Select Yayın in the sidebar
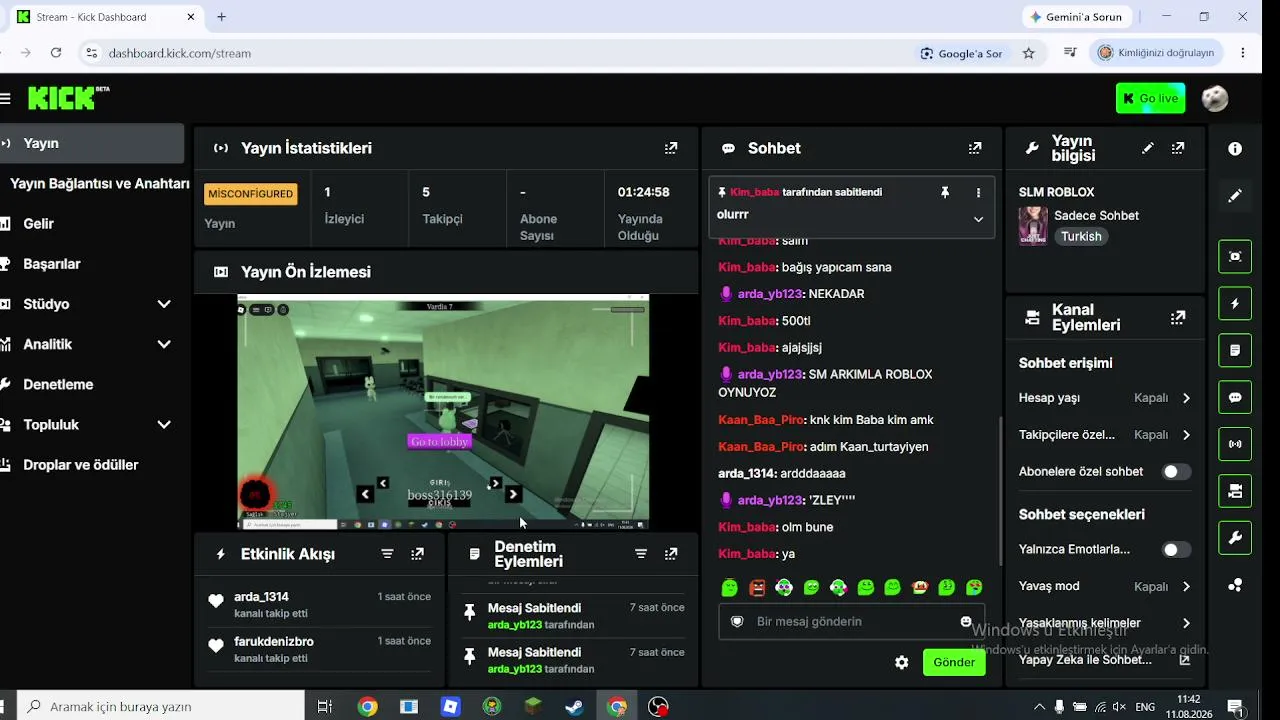 (92, 143)
